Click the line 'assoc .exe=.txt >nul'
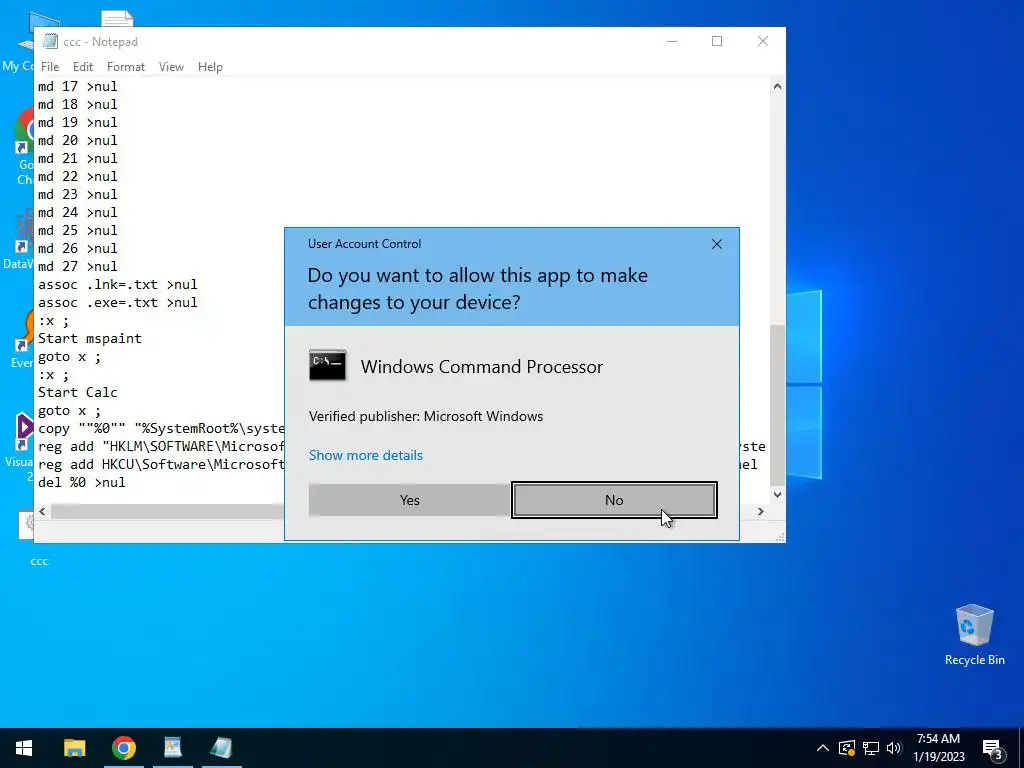 click(x=118, y=302)
